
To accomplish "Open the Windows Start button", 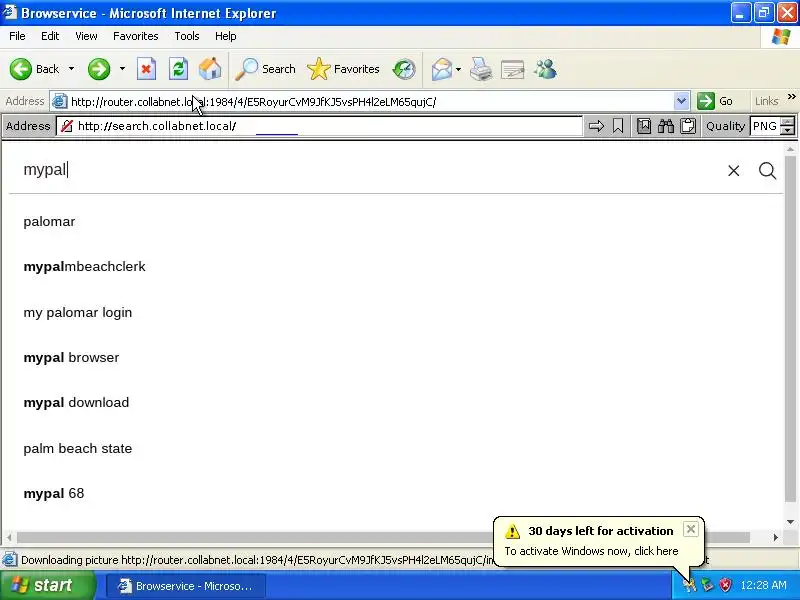I will point(48,585).
